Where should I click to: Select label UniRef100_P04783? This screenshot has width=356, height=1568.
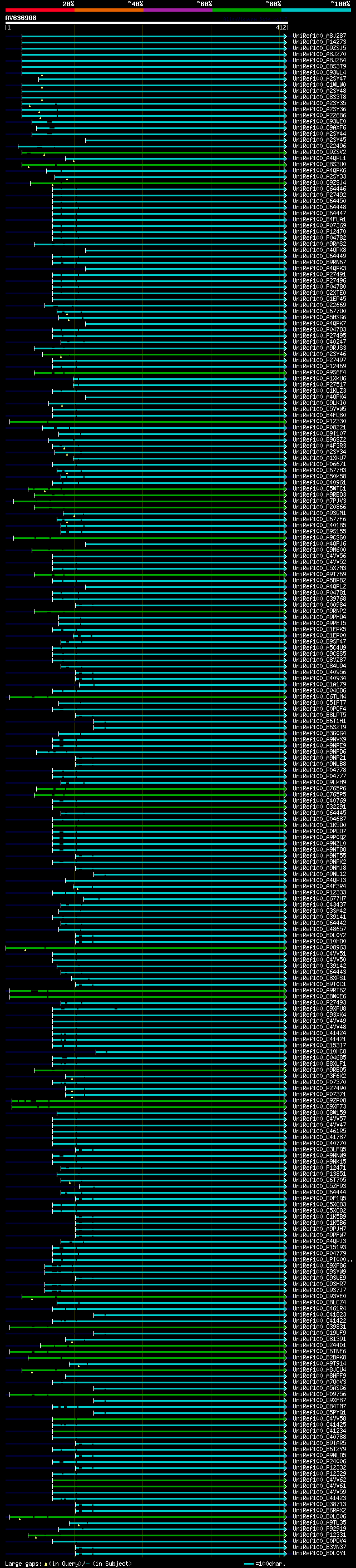coord(319,330)
